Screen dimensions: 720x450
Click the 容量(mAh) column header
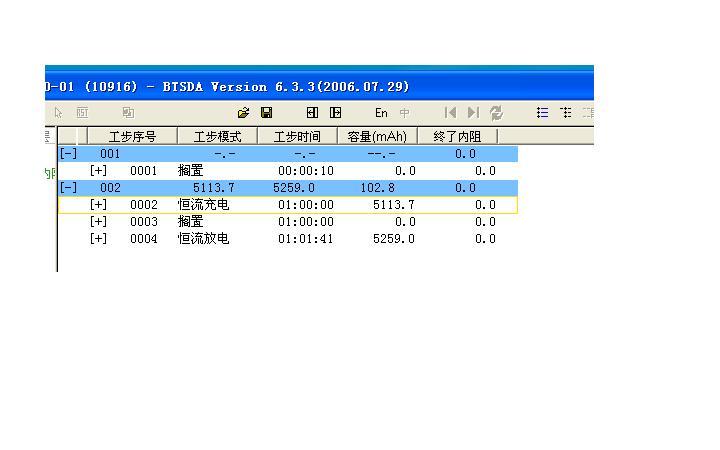(x=377, y=136)
